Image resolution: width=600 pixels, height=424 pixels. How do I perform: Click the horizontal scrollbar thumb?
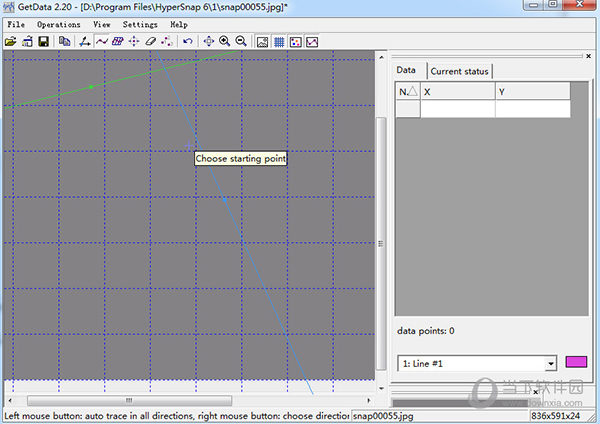point(129,401)
